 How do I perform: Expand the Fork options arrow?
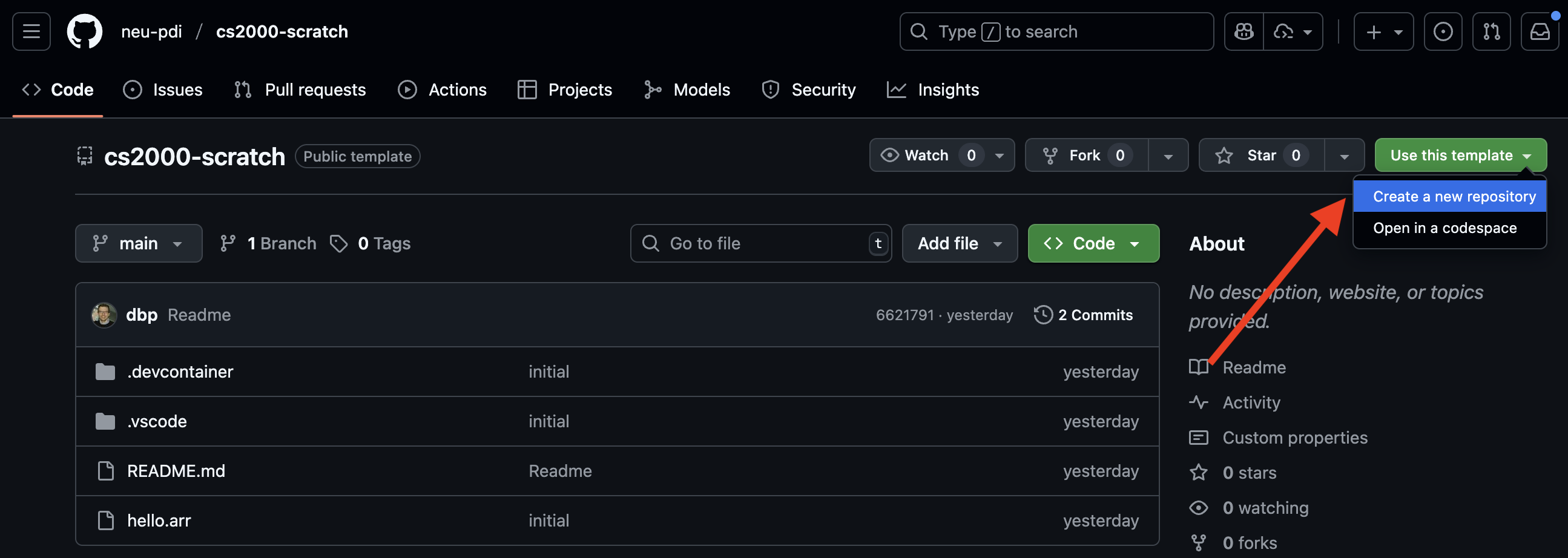[1168, 155]
